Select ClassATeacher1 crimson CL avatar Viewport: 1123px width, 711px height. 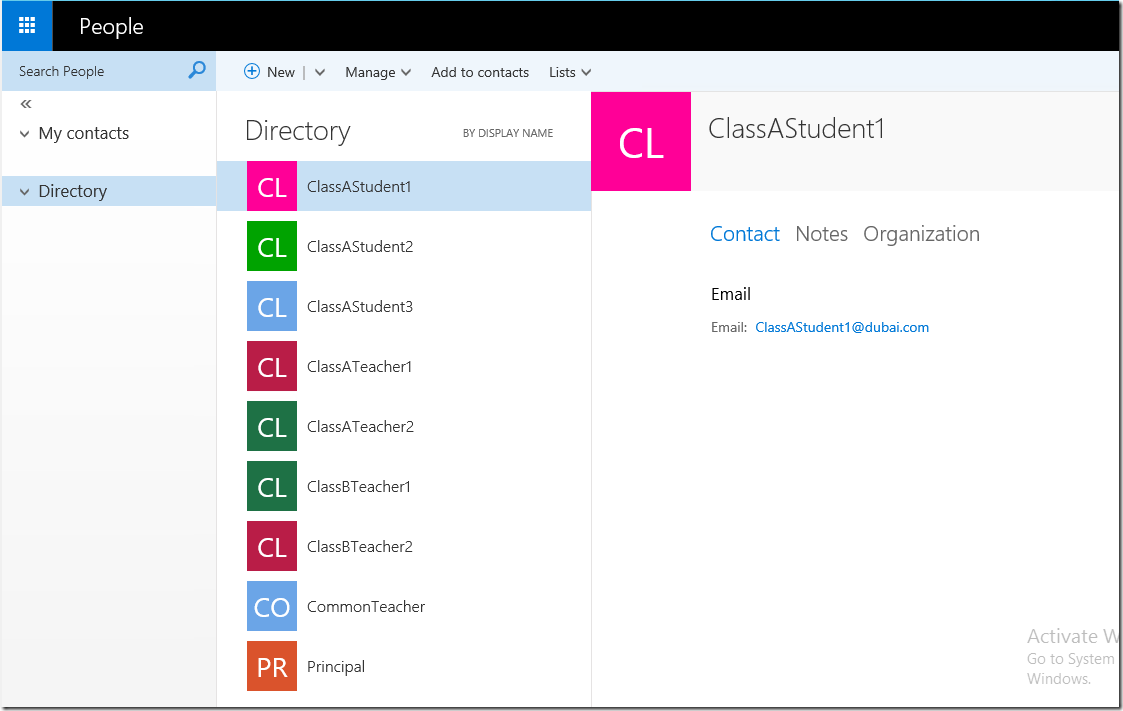(272, 366)
